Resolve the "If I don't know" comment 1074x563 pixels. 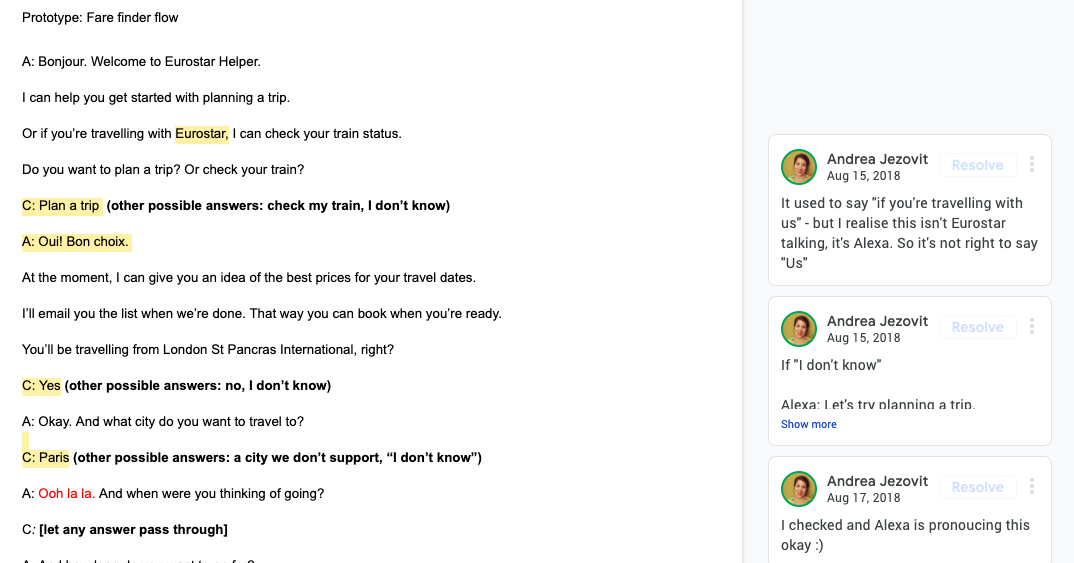pyautogui.click(x=977, y=327)
